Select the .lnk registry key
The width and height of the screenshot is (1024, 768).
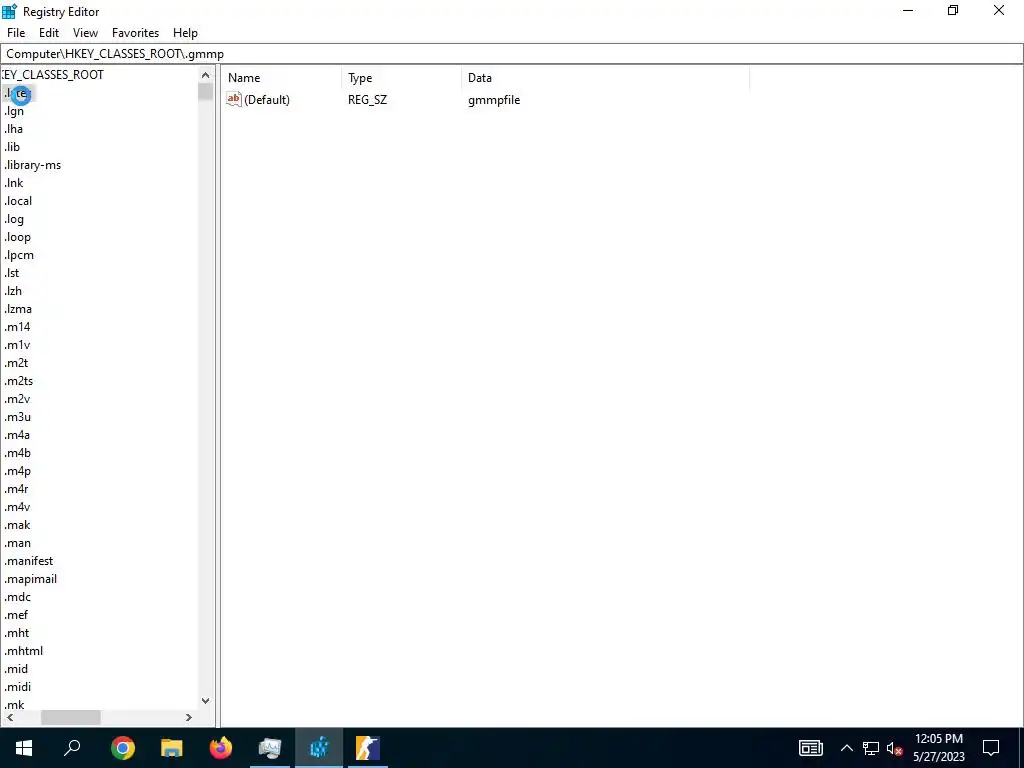pos(14,183)
